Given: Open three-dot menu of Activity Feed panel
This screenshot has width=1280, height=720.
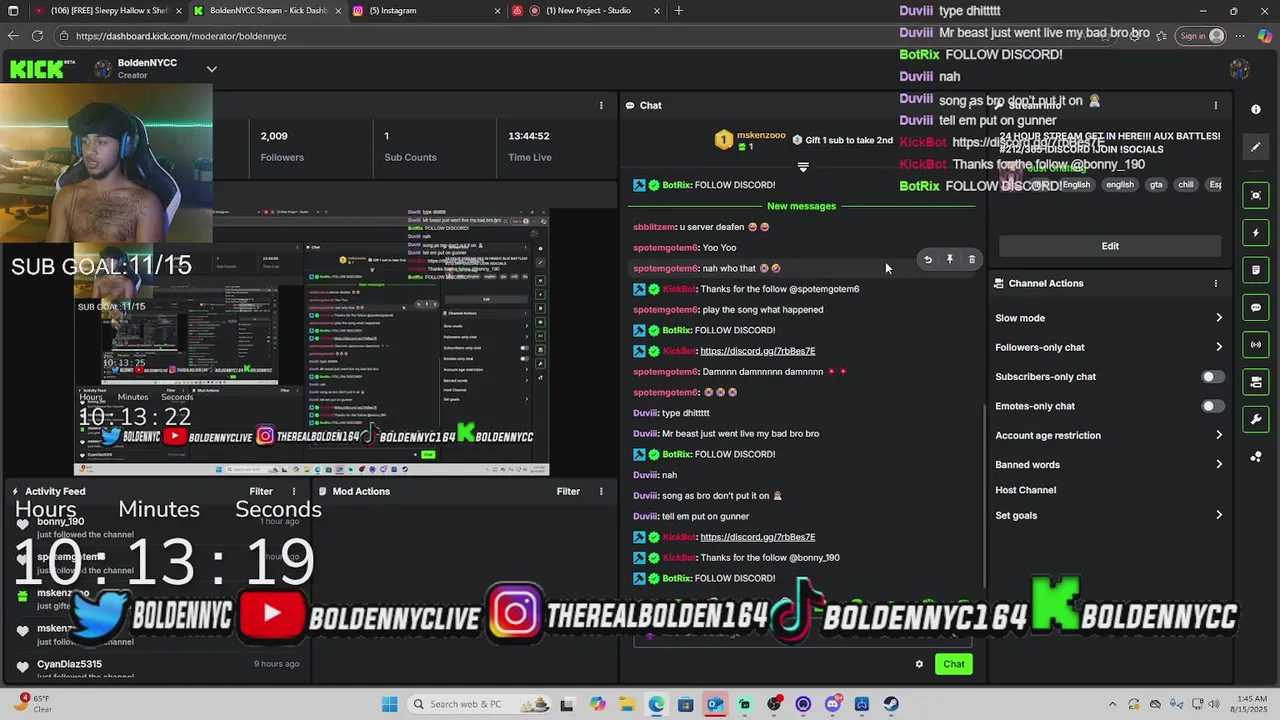Looking at the screenshot, I should [x=294, y=491].
